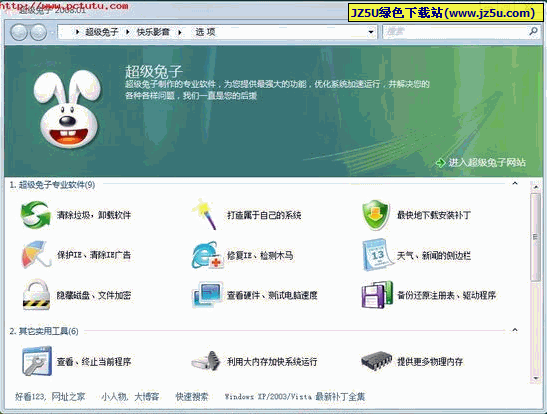Open the Windows XP/2003/Vista 最新补丁全集 link
This screenshot has height=414, width=547.
coord(295,397)
